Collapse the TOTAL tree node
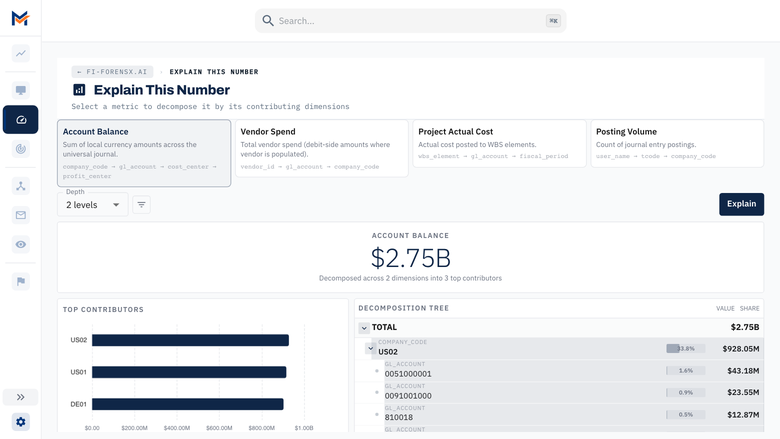780x439 pixels. point(364,328)
